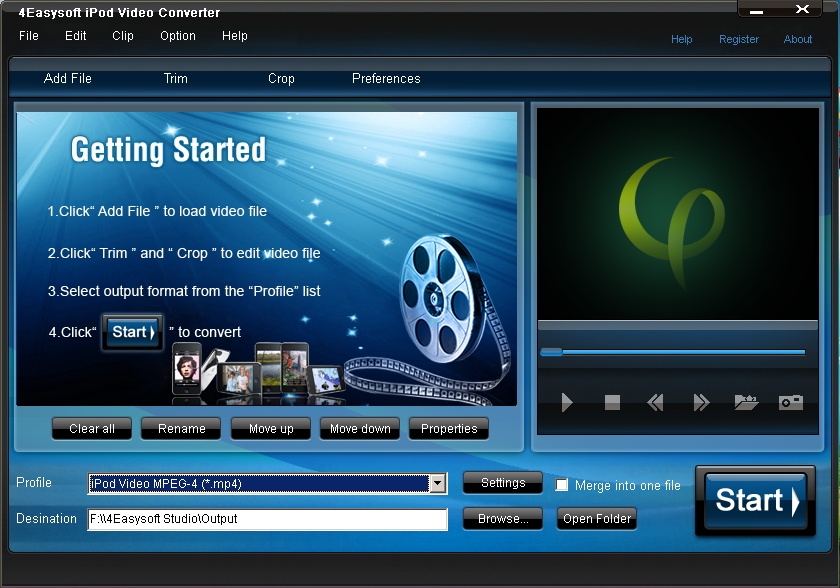Screen dimensions: 840x588
Task: Click the rewind playback icon
Action: [655, 402]
